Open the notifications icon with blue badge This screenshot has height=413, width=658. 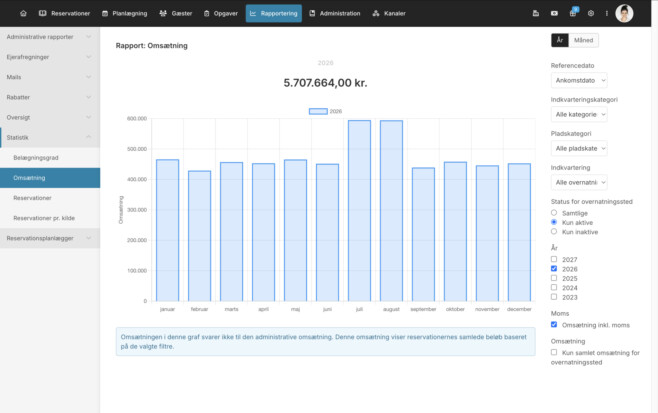[x=573, y=13]
